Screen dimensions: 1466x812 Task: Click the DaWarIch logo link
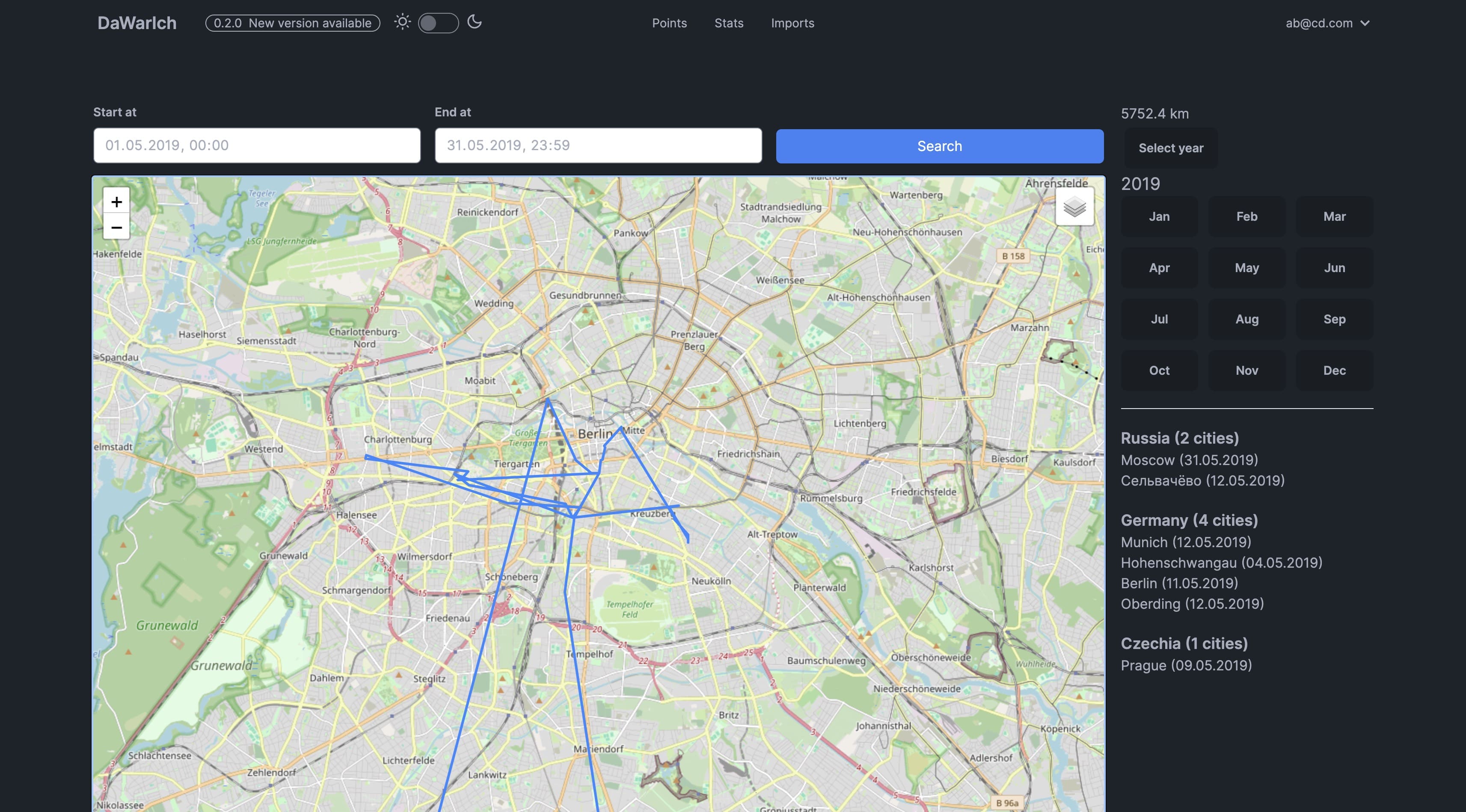tap(137, 24)
